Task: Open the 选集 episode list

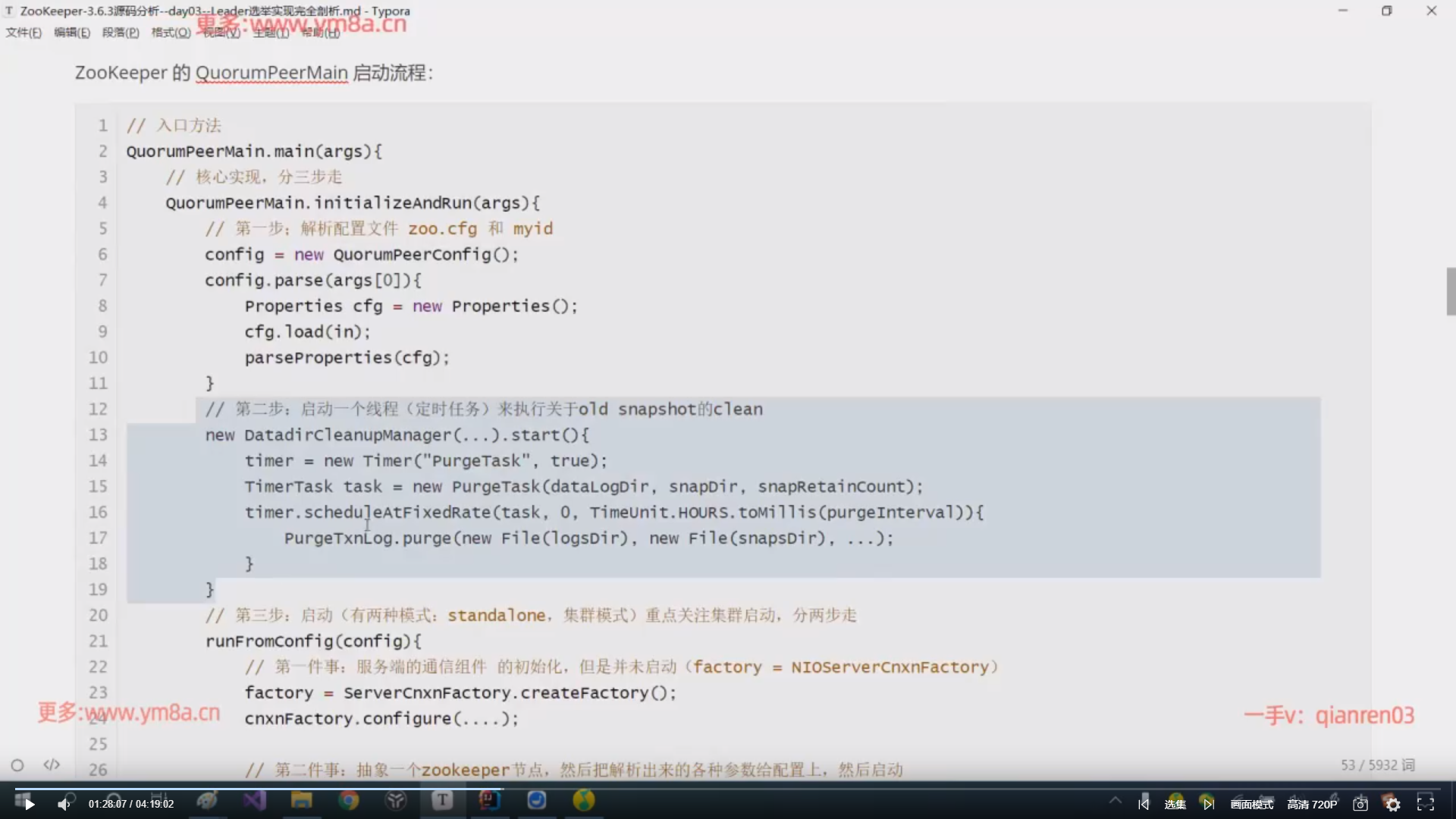Action: tap(1175, 804)
